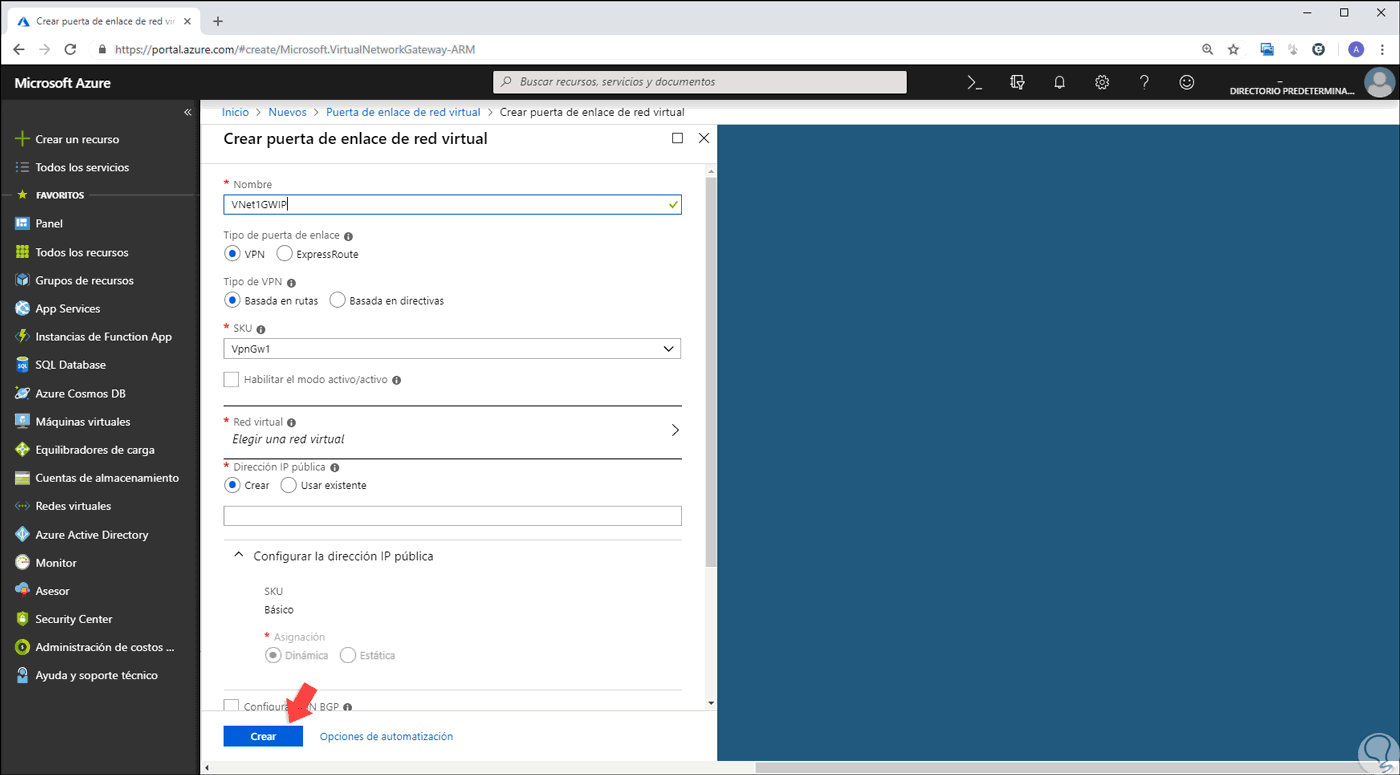Viewport: 1400px width, 775px height.
Task: Open the notifications bell
Action: 1060,82
